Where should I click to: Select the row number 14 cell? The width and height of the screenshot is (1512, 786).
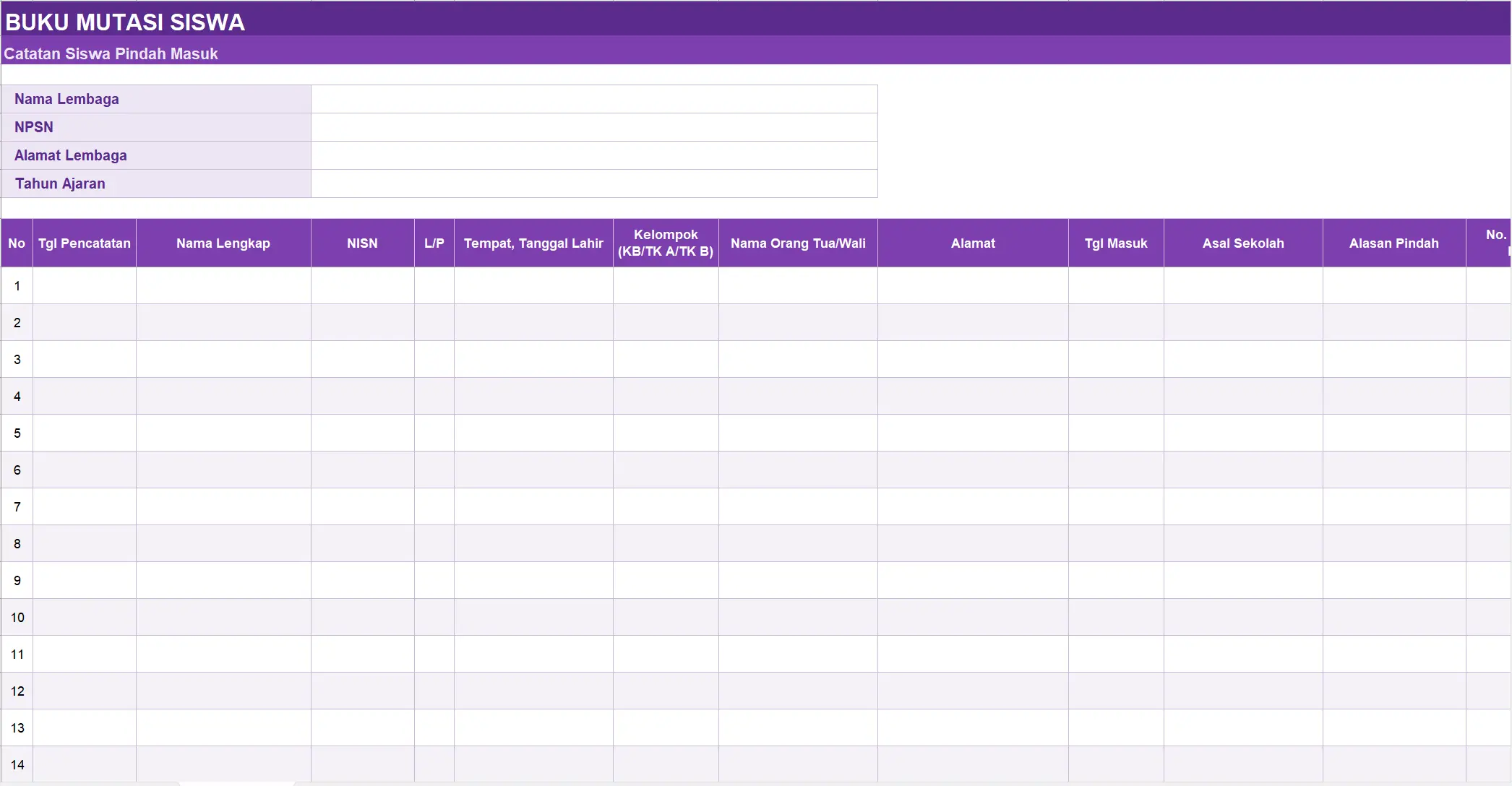click(17, 764)
